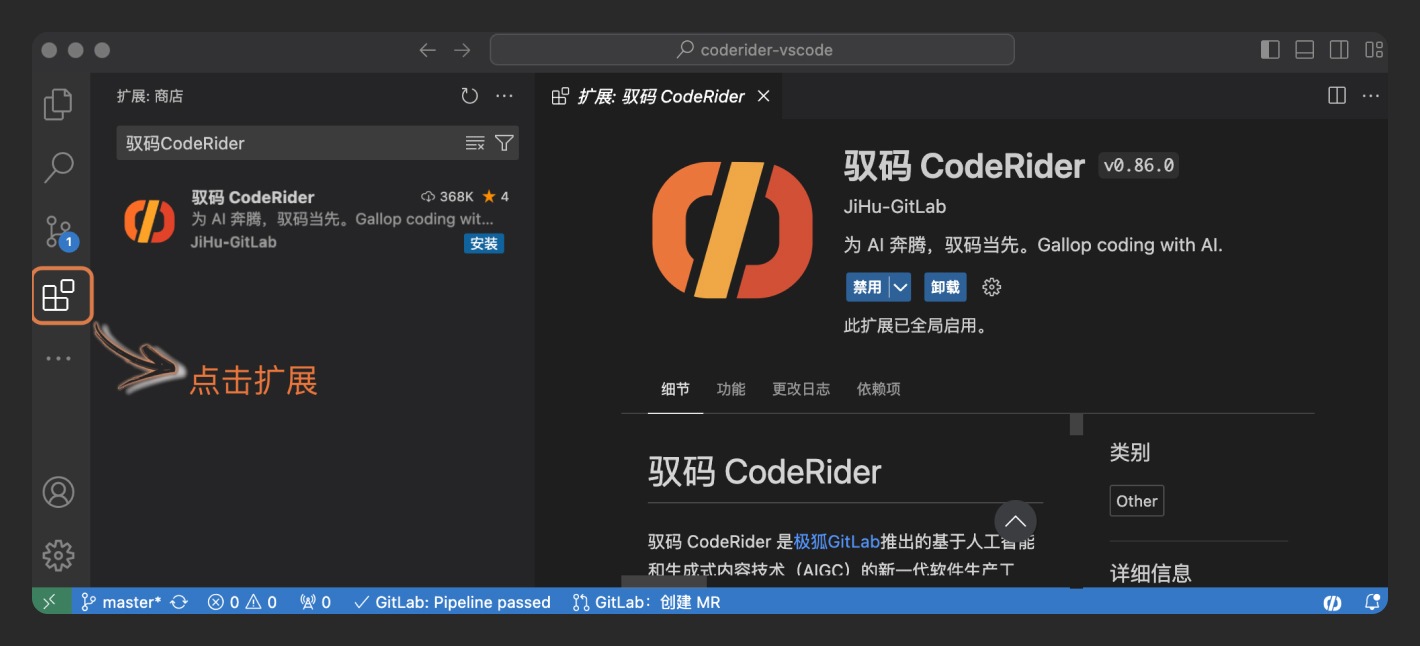Switch to the 更改日志 tab
1420x646 pixels.
click(800, 389)
